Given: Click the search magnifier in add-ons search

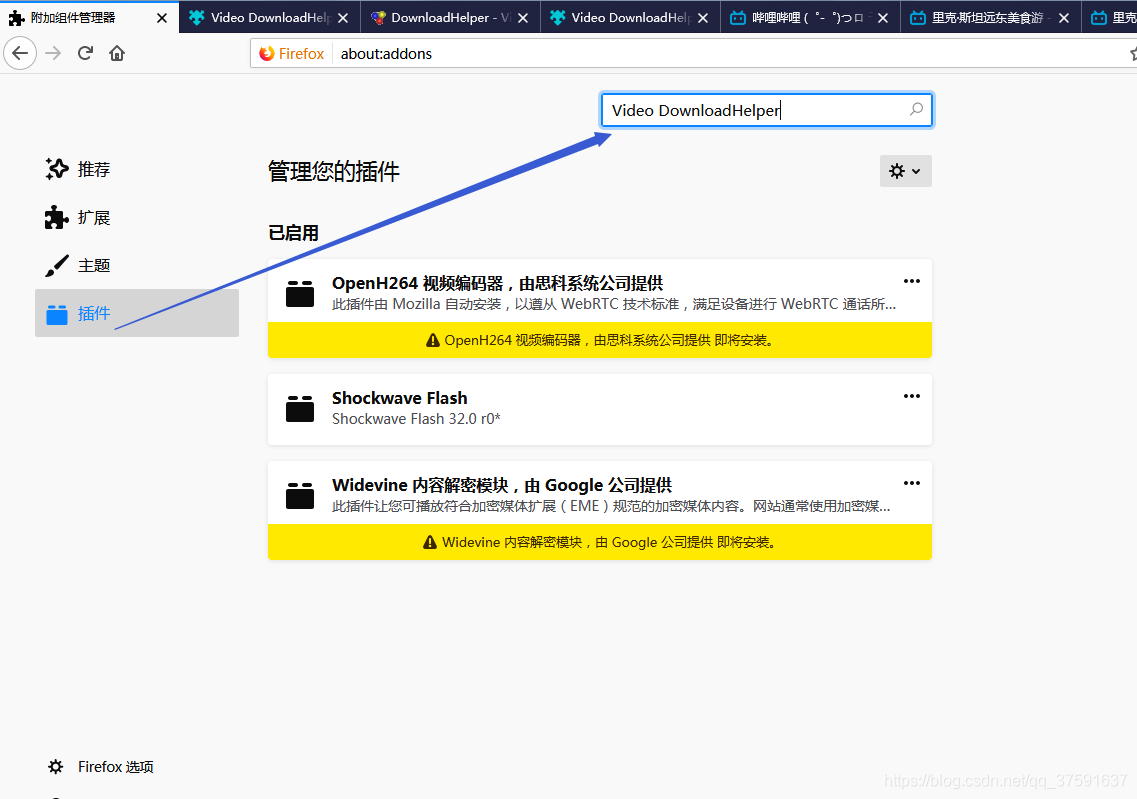Looking at the screenshot, I should pyautogui.click(x=917, y=109).
